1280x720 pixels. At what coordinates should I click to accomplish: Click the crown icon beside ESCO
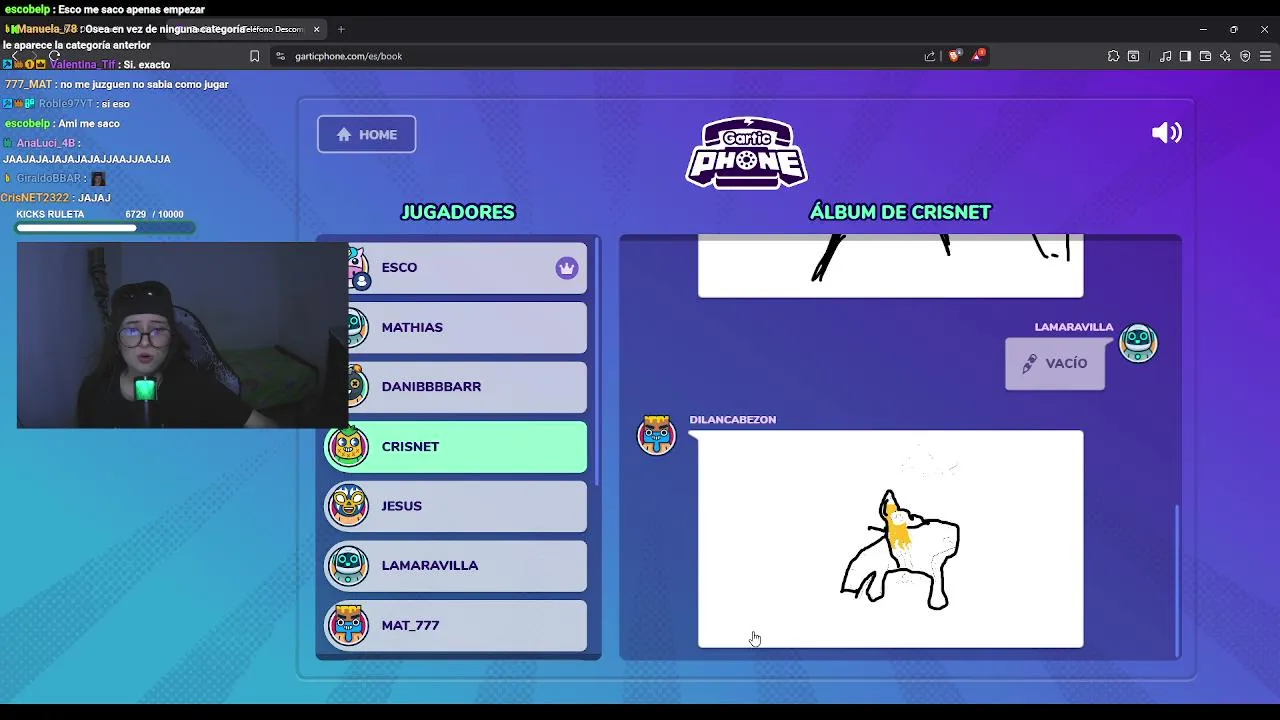tap(567, 268)
